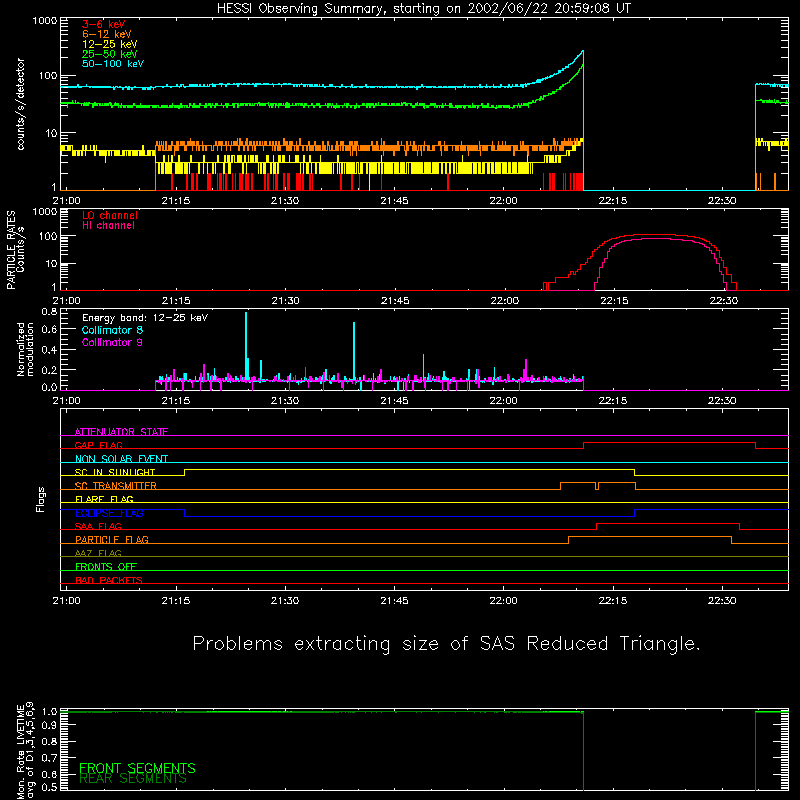Click the counts/s/detector axis label
This screenshot has height=800, width=800.
20,104
